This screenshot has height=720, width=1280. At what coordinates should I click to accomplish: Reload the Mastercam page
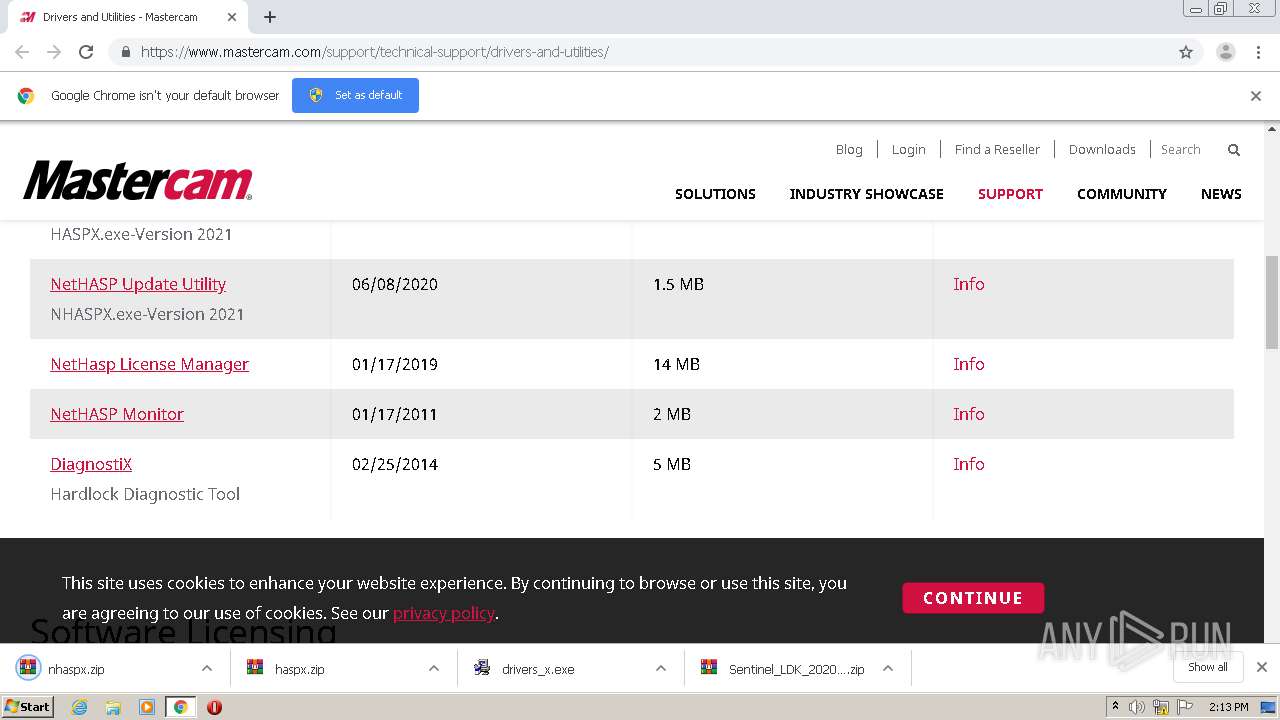point(86,52)
